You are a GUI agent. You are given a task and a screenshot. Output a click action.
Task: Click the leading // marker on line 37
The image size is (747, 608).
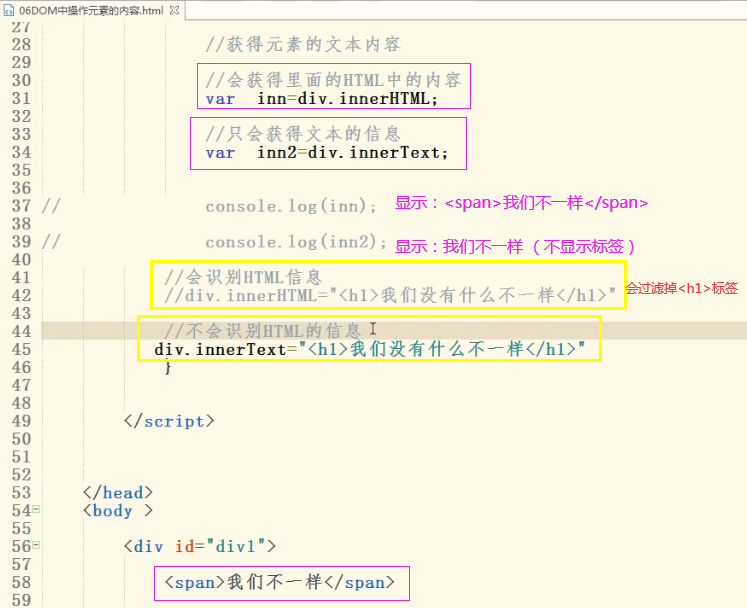click(x=50, y=206)
